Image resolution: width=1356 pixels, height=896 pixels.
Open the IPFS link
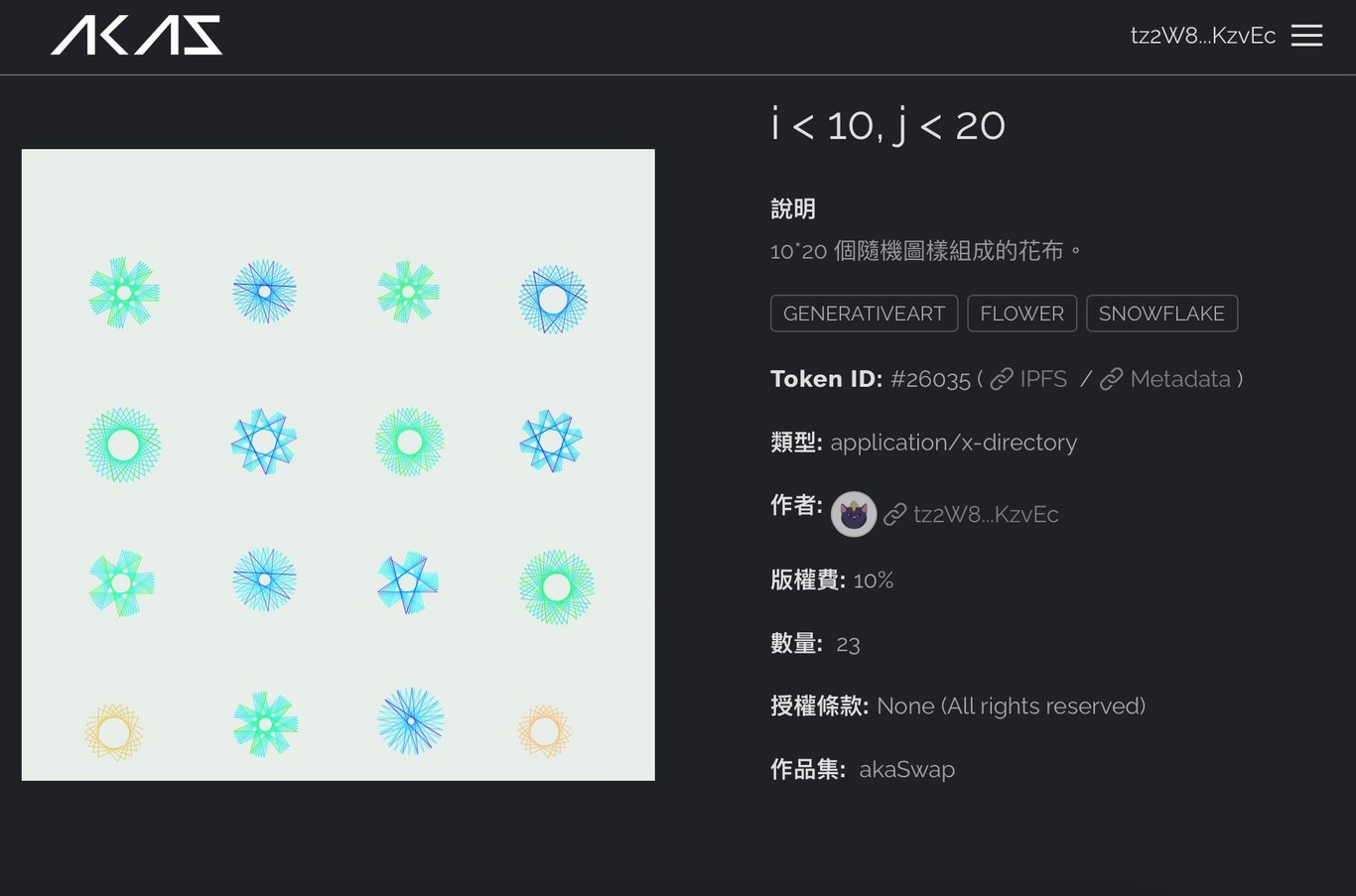click(1043, 379)
